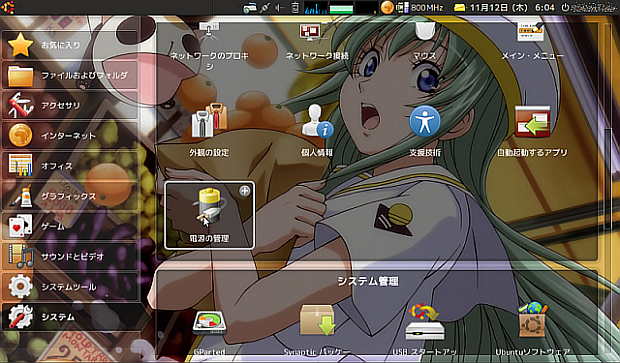The image size is (620, 363).
Task: Open メイン・メニュー editor icon
Action: click(532, 40)
